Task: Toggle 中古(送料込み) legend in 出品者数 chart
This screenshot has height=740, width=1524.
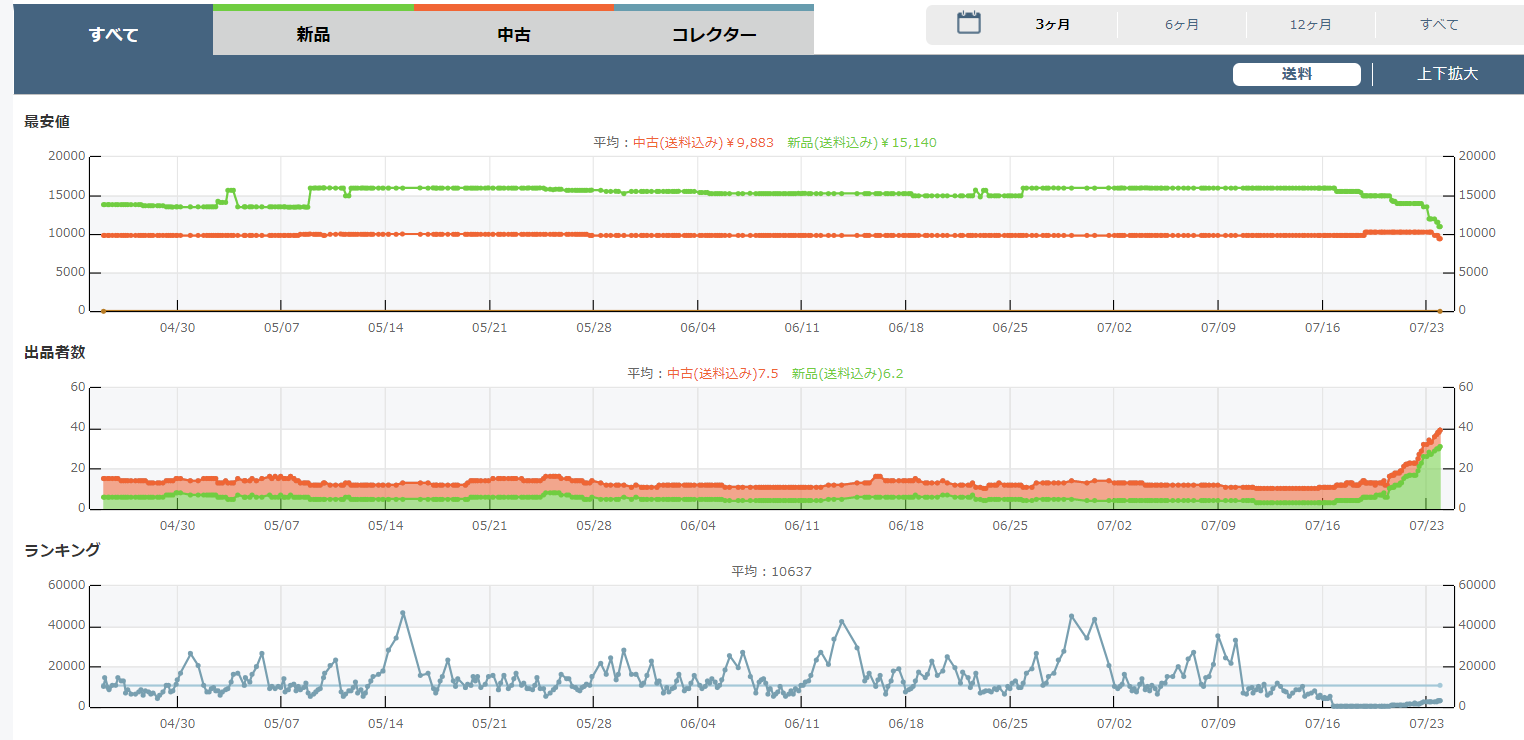Action: coord(722,374)
